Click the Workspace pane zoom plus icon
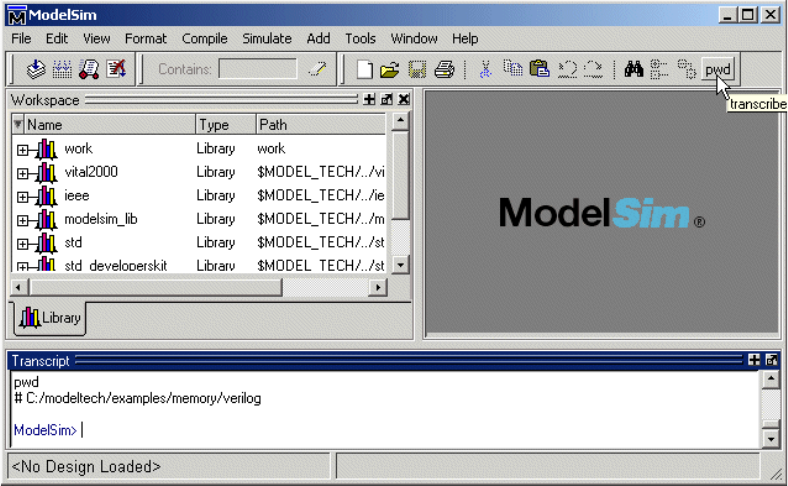788x486 pixels. pos(369,100)
